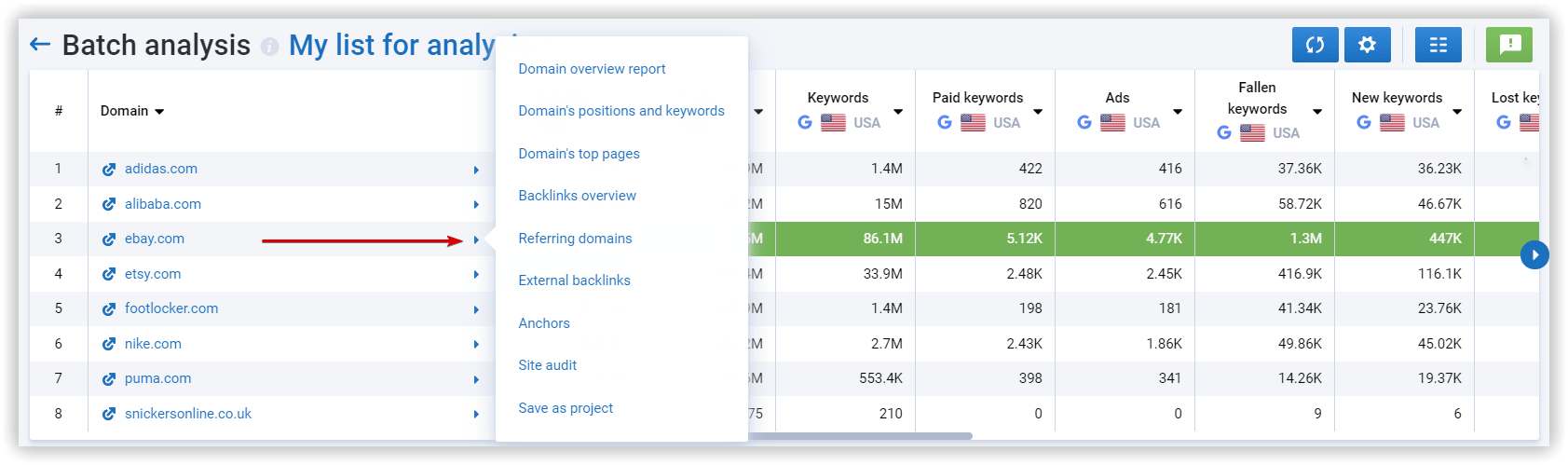Open nike.com external link icon

[109, 344]
